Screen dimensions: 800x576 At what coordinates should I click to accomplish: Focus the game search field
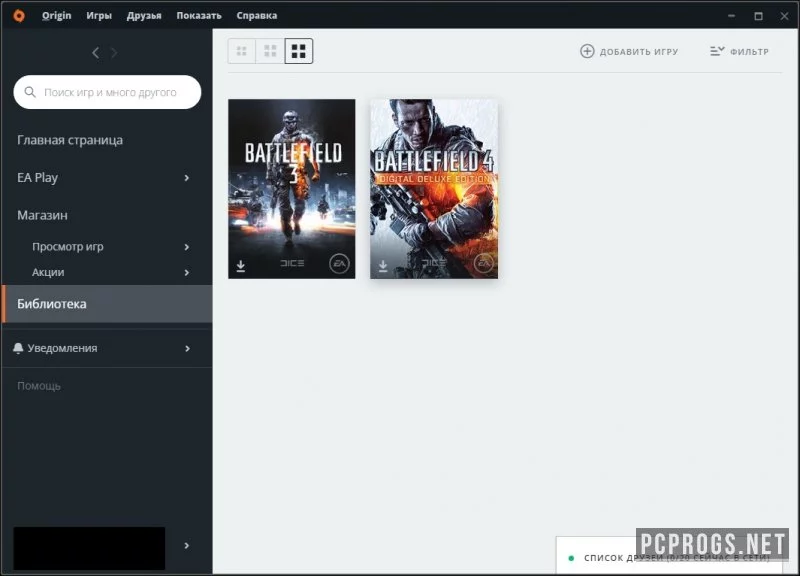(x=107, y=92)
